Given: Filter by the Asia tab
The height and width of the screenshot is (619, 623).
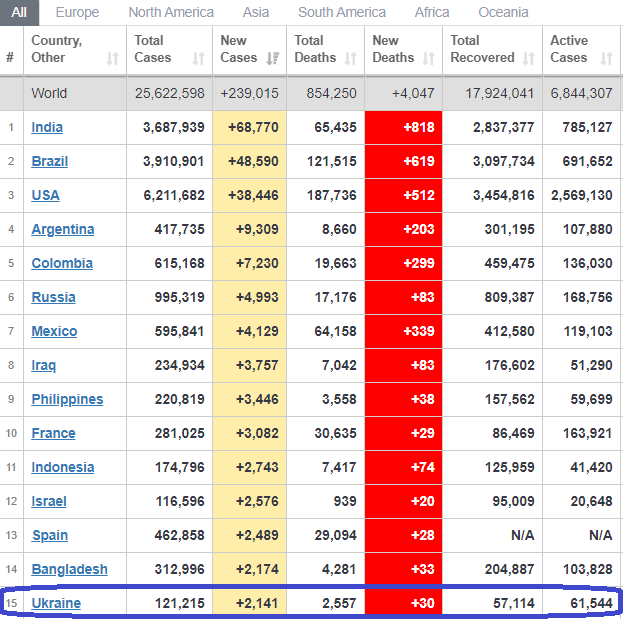Looking at the screenshot, I should pyautogui.click(x=255, y=12).
